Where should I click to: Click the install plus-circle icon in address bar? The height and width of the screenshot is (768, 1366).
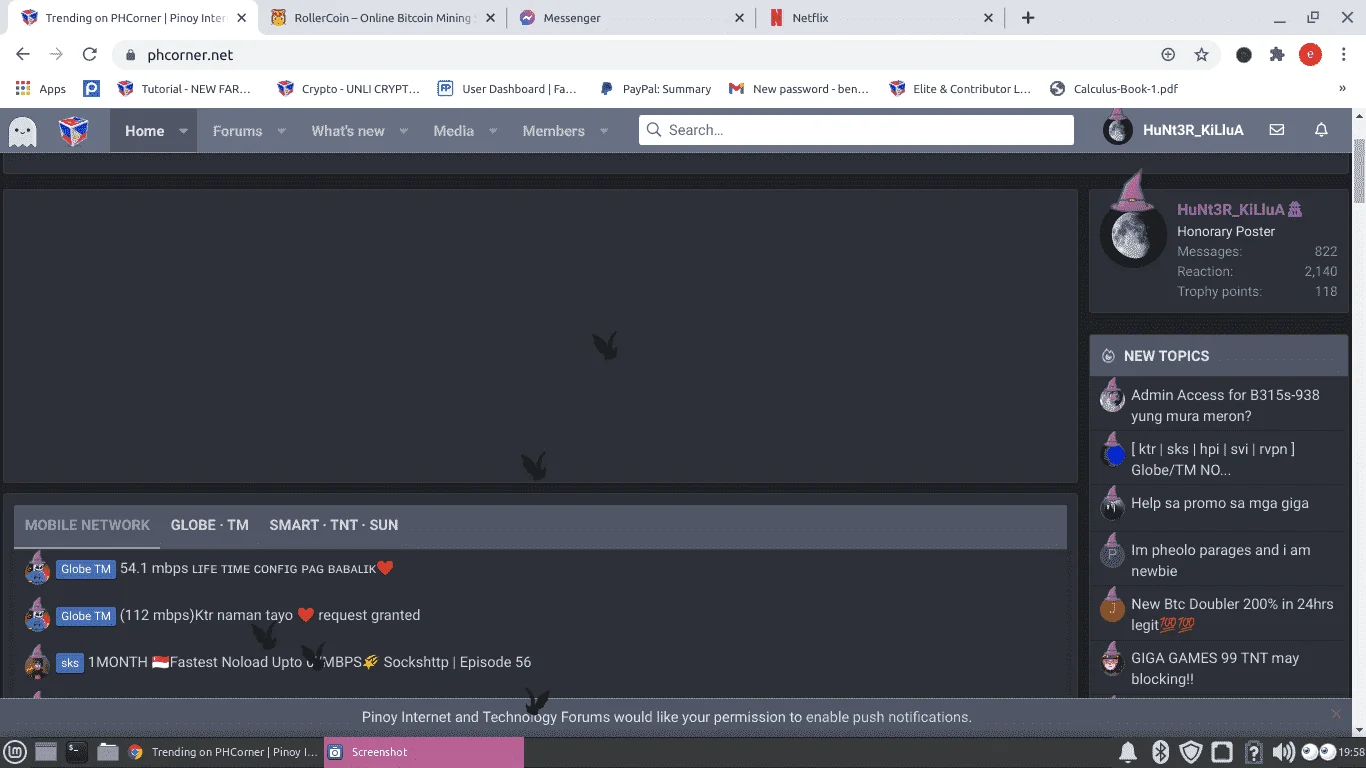(1168, 55)
